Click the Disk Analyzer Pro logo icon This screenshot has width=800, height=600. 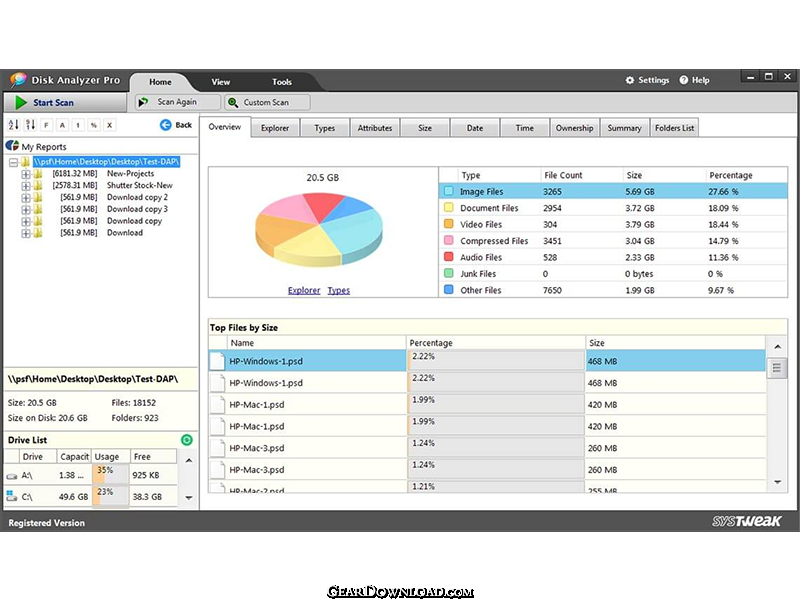pyautogui.click(x=18, y=79)
